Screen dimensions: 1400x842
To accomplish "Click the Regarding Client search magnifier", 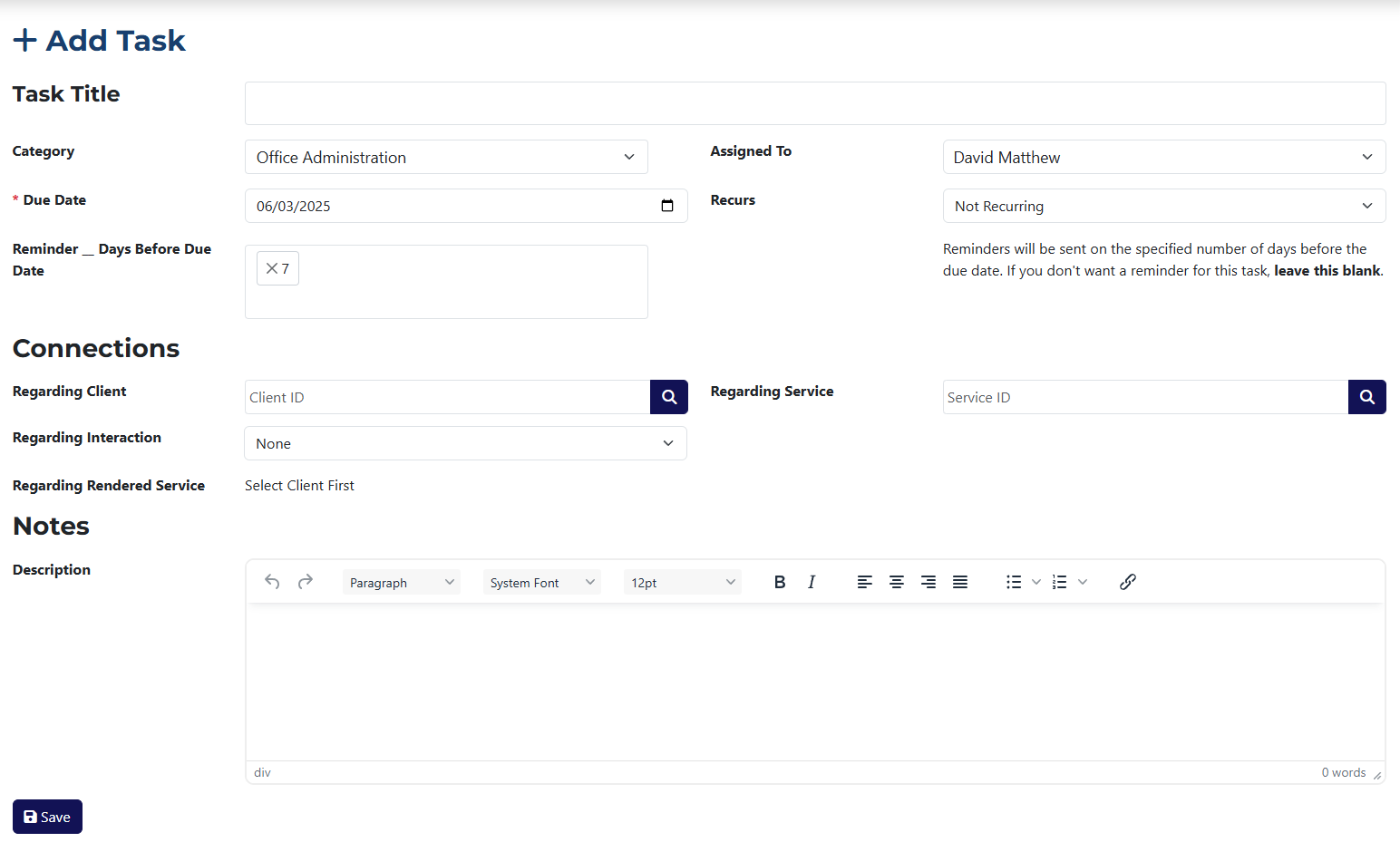I will coord(668,396).
